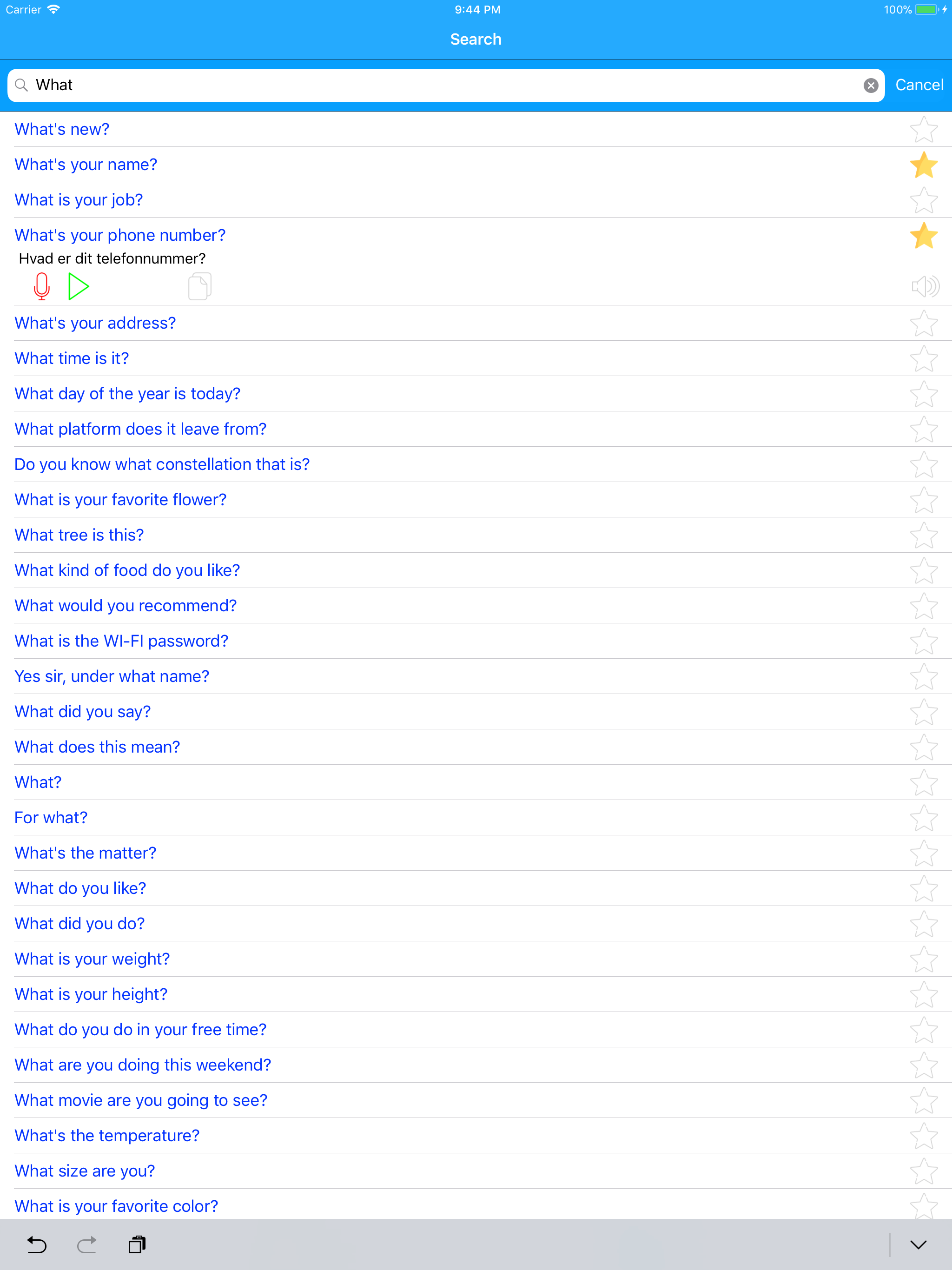The height and width of the screenshot is (1270, 952).
Task: Play audio for "Hvad er dit telefonnummer?"
Action: point(79,286)
